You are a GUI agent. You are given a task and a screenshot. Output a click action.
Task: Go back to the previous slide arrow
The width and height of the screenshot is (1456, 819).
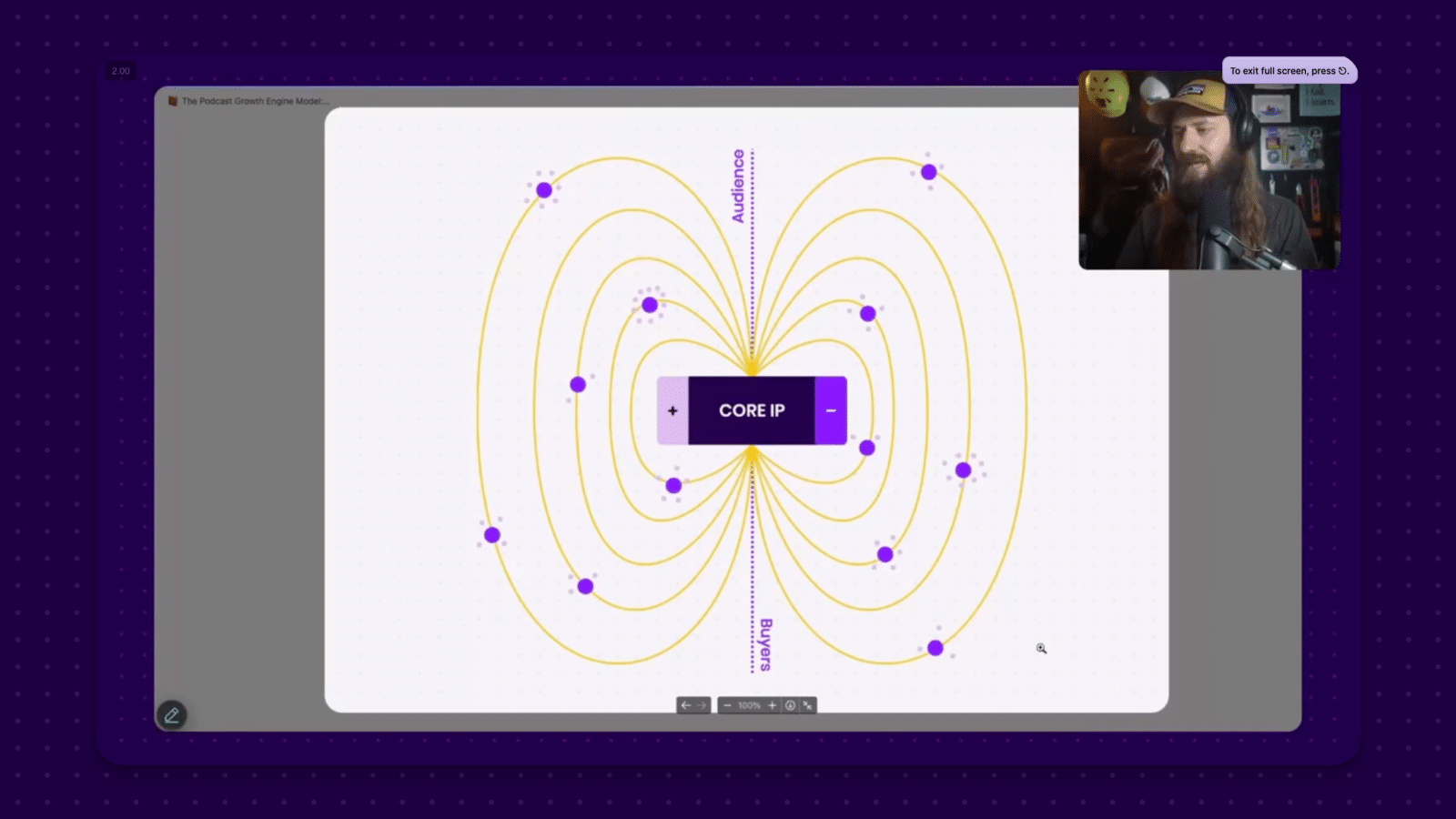[x=686, y=705]
